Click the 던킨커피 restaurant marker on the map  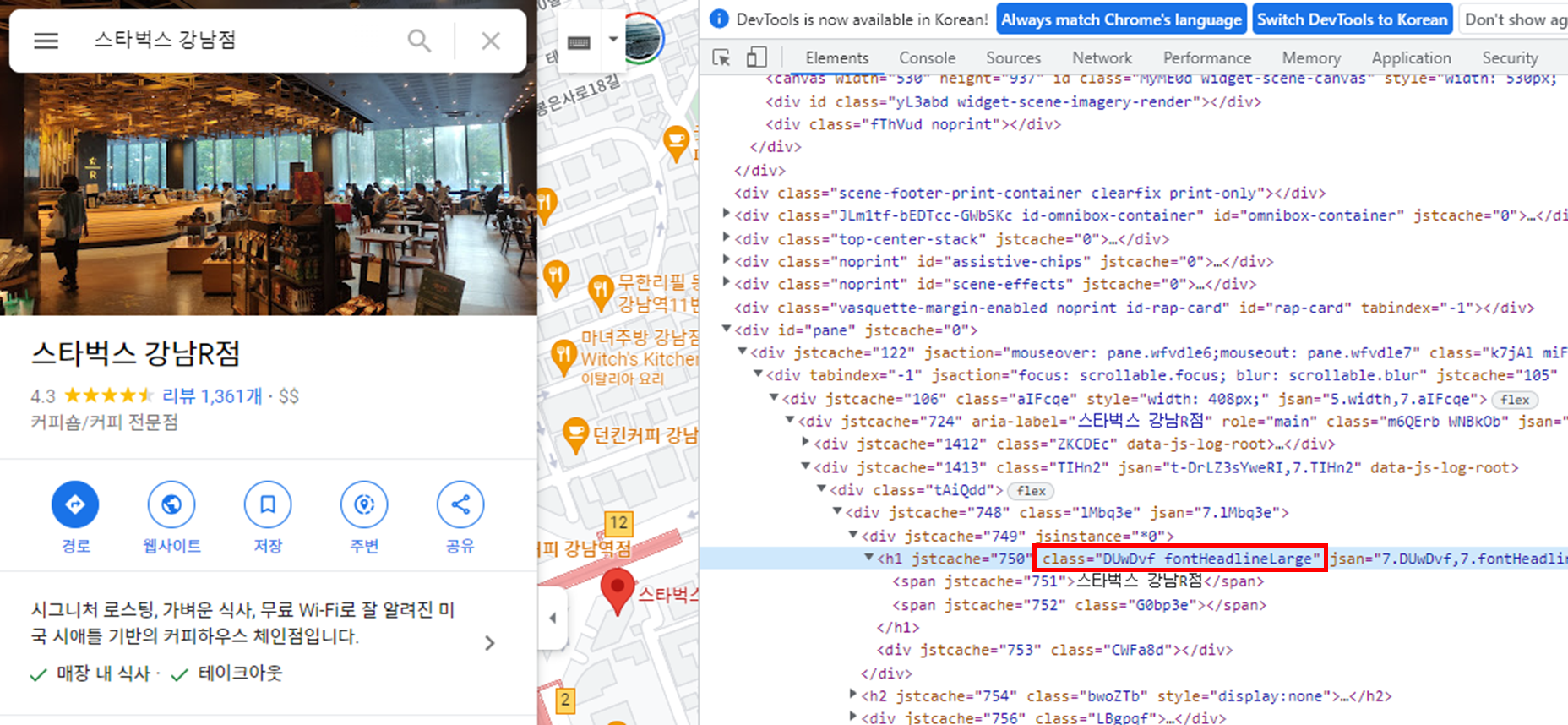point(575,436)
